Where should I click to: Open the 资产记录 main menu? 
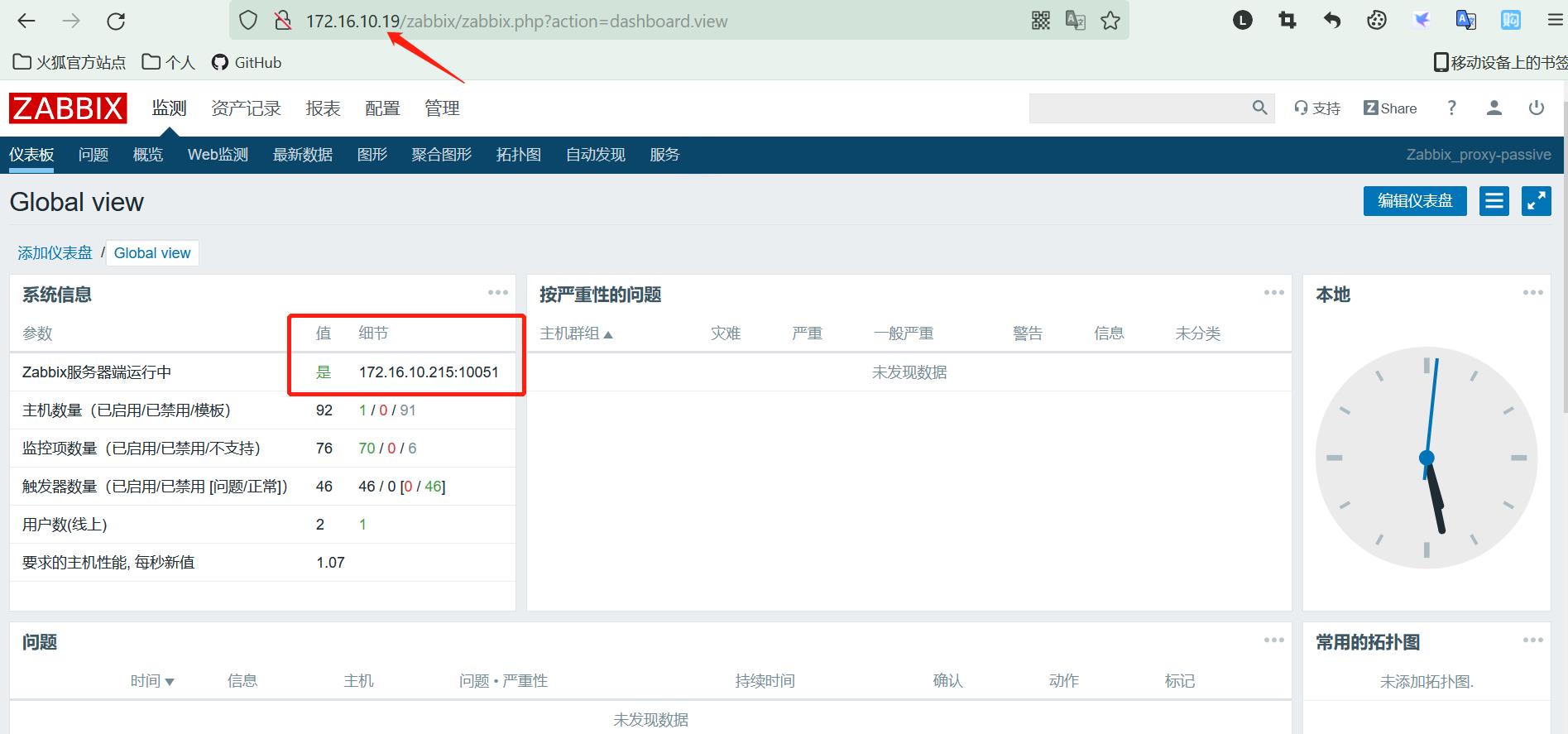pos(246,108)
